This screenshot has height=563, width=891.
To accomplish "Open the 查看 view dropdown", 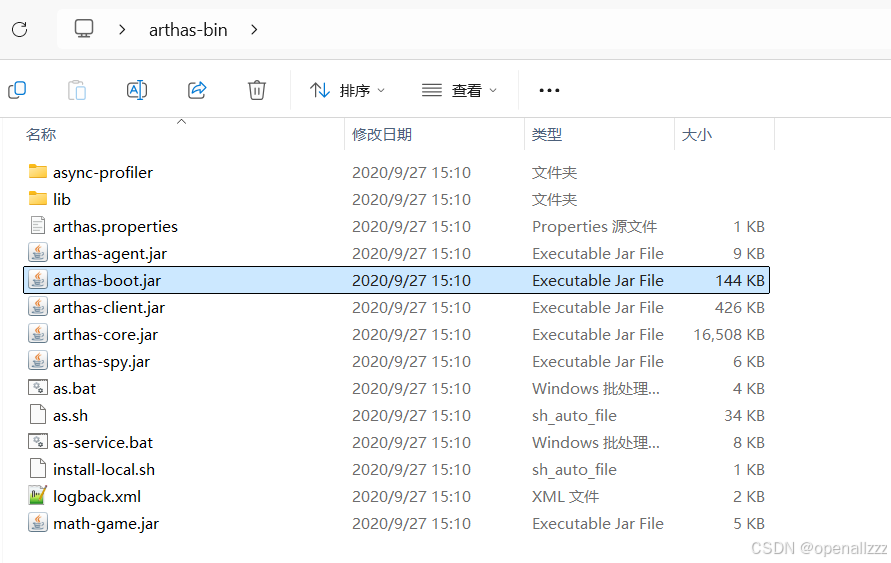I will tap(459, 90).
